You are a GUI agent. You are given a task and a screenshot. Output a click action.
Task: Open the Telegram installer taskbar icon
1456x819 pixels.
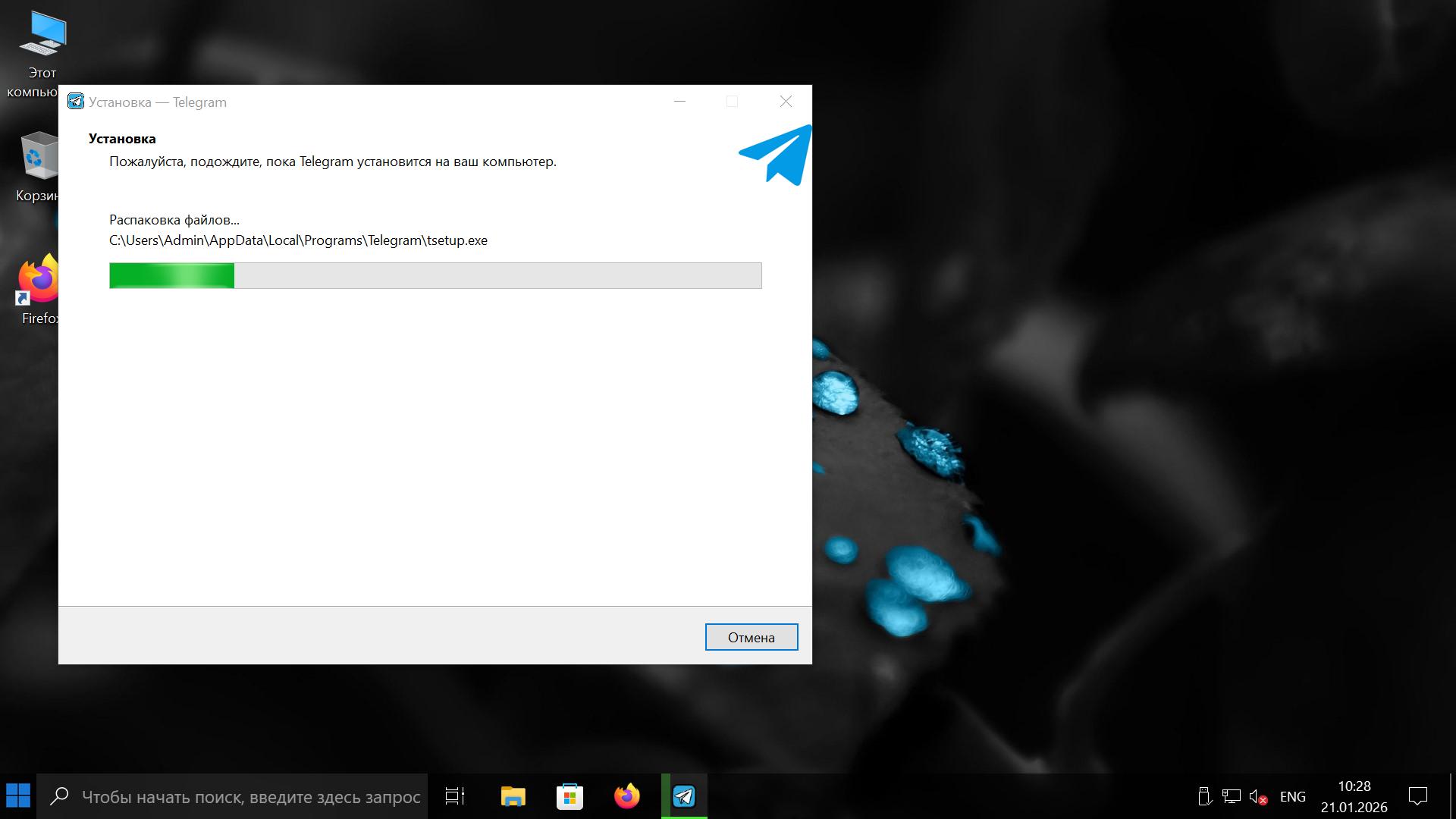[684, 796]
